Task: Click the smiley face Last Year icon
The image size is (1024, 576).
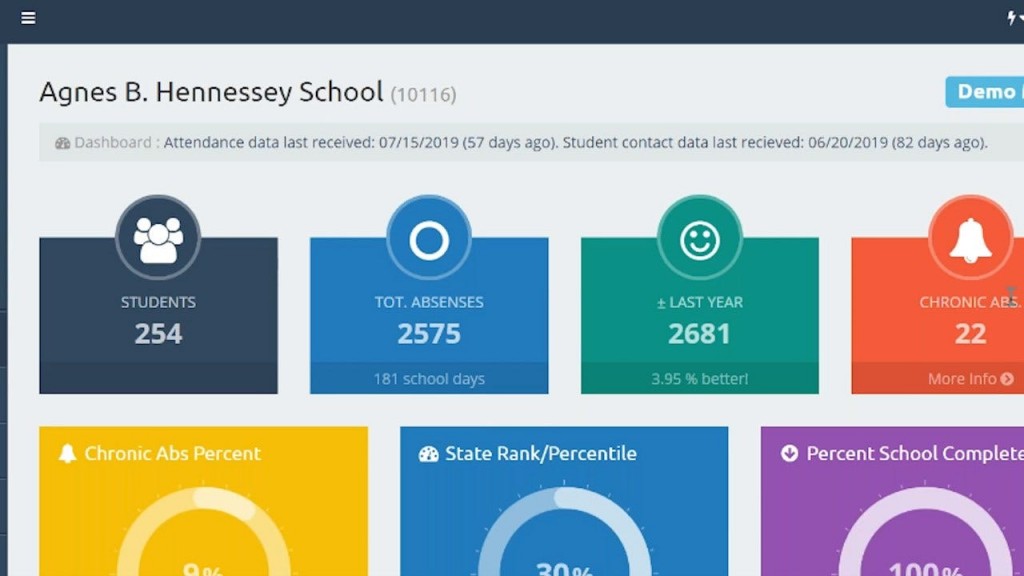Action: pos(700,238)
